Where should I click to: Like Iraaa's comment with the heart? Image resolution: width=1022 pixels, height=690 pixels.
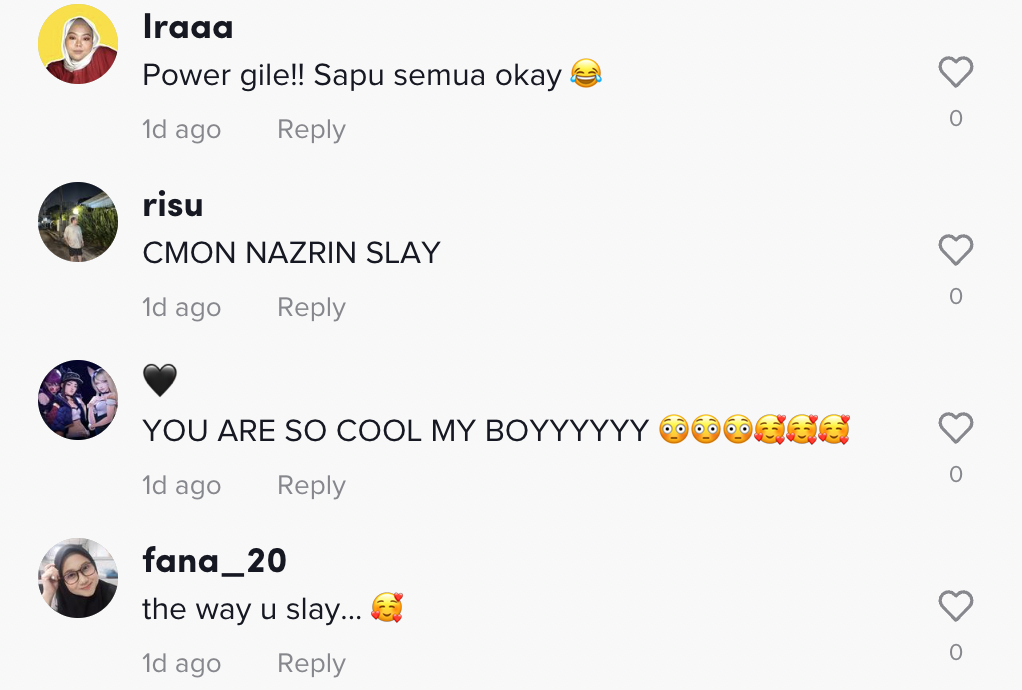click(x=955, y=72)
